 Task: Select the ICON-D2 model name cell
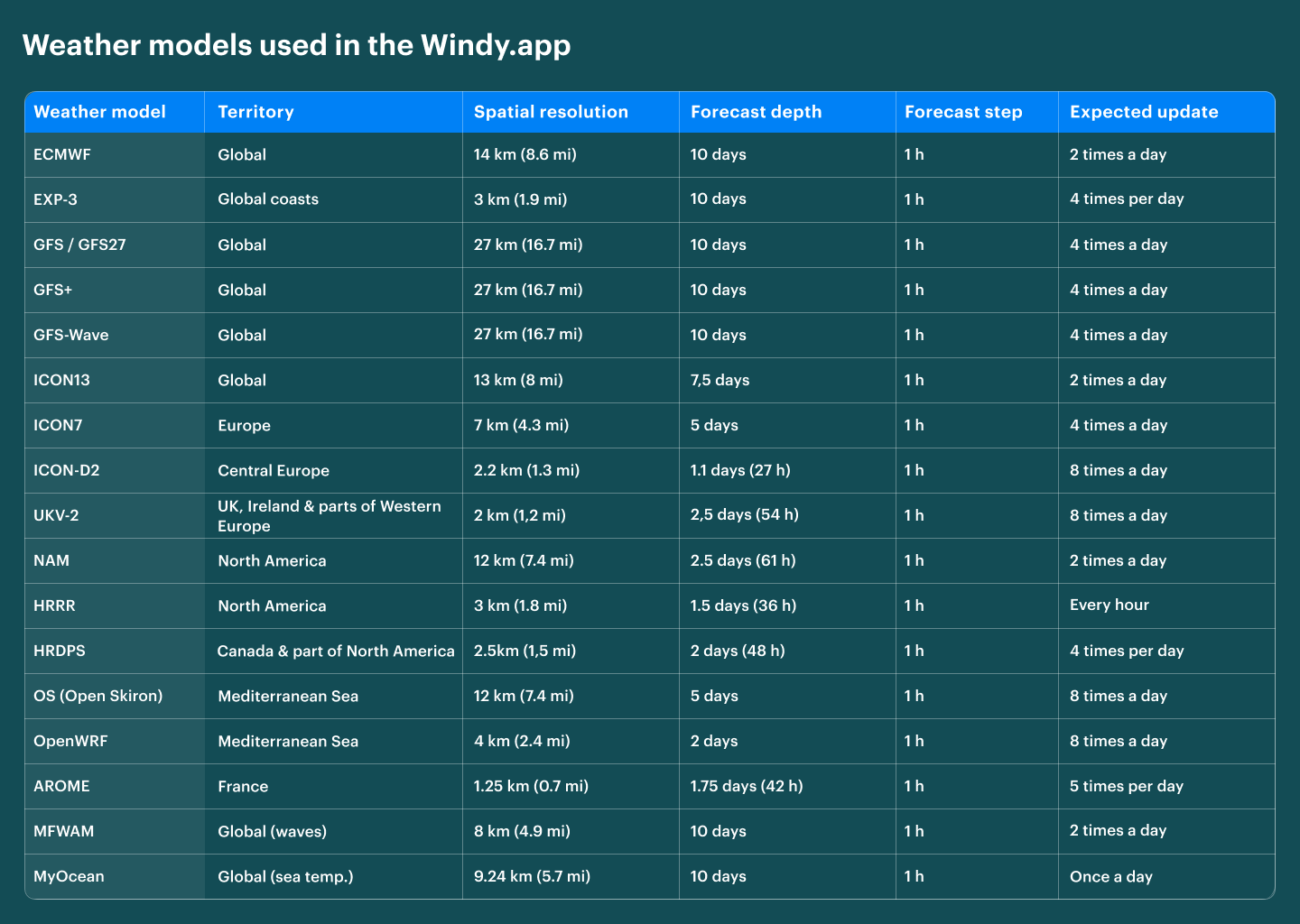coord(67,470)
